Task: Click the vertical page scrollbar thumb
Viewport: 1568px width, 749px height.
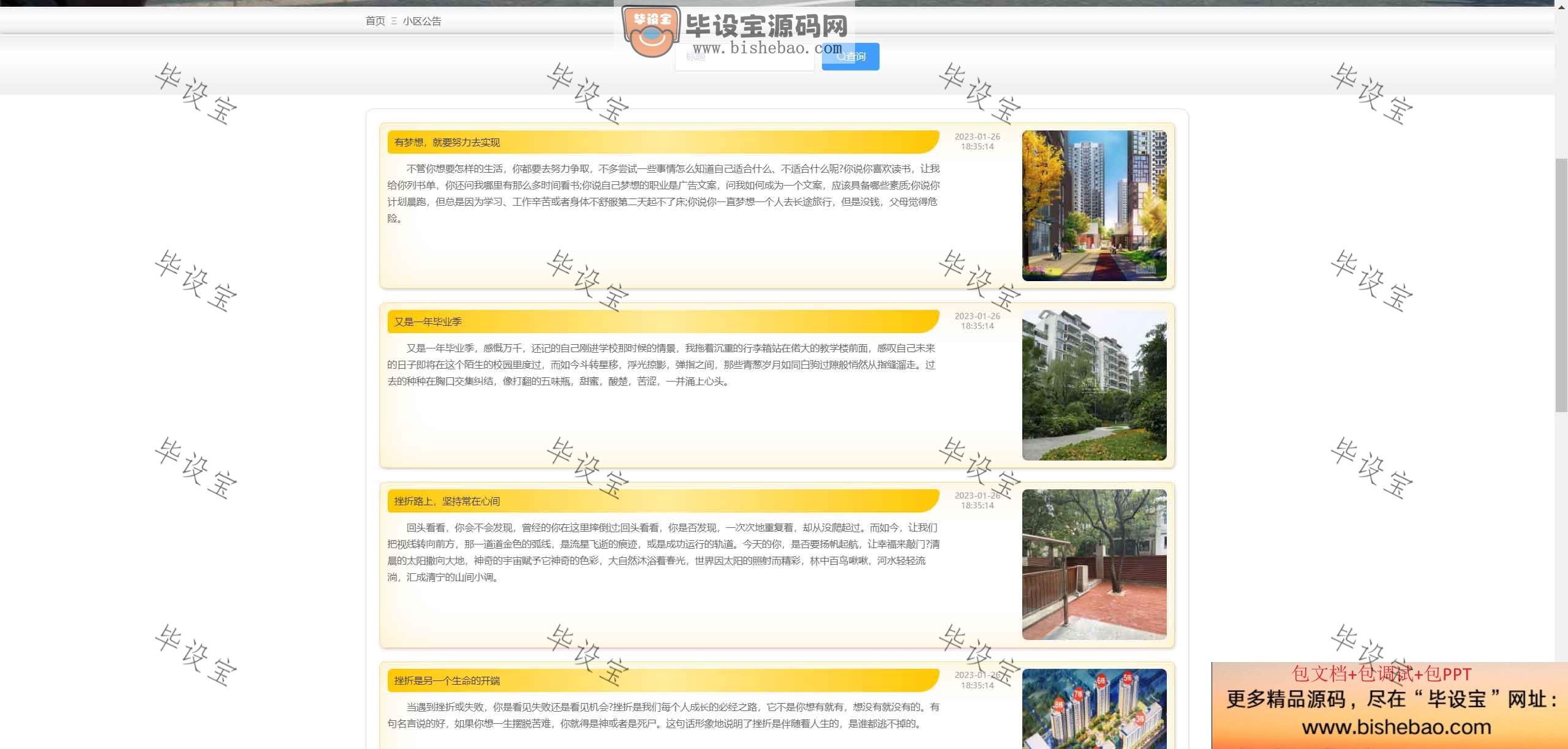Action: tap(1561, 285)
